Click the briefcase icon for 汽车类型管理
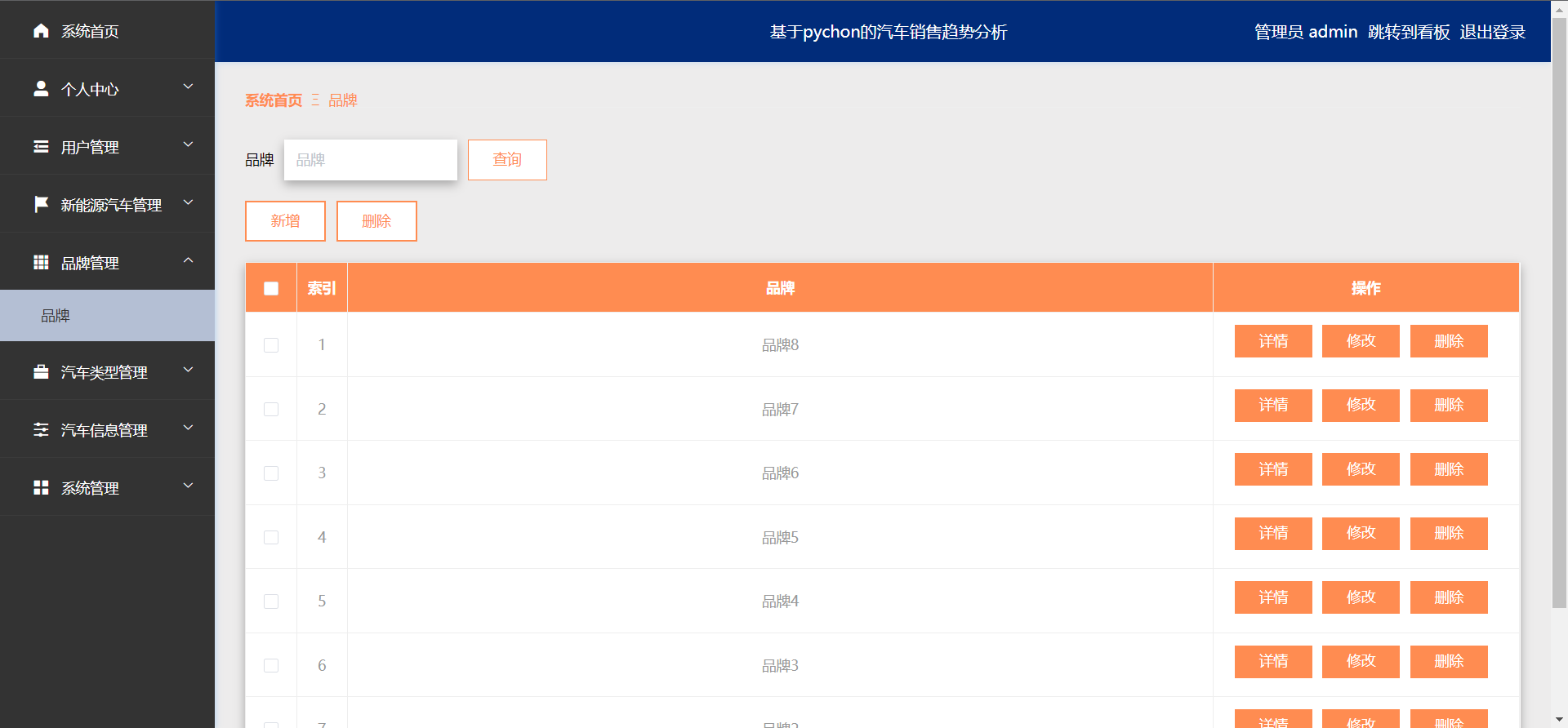The height and width of the screenshot is (728, 1568). click(x=41, y=372)
